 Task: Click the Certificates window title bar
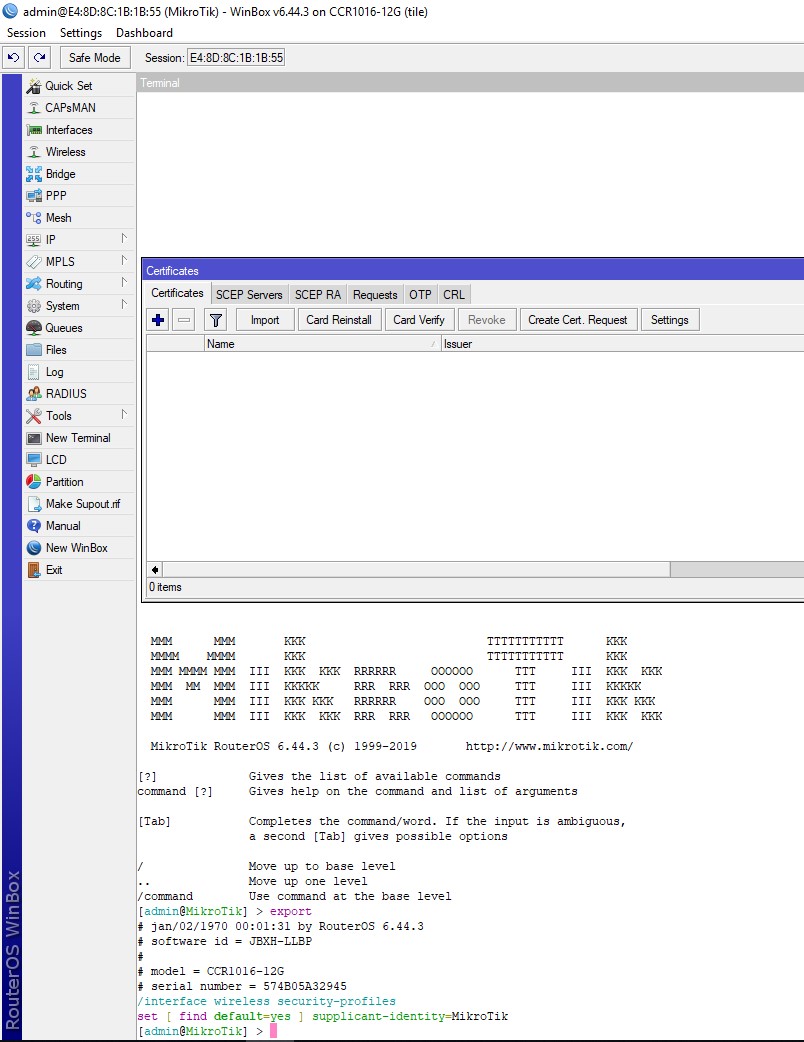coord(473,270)
